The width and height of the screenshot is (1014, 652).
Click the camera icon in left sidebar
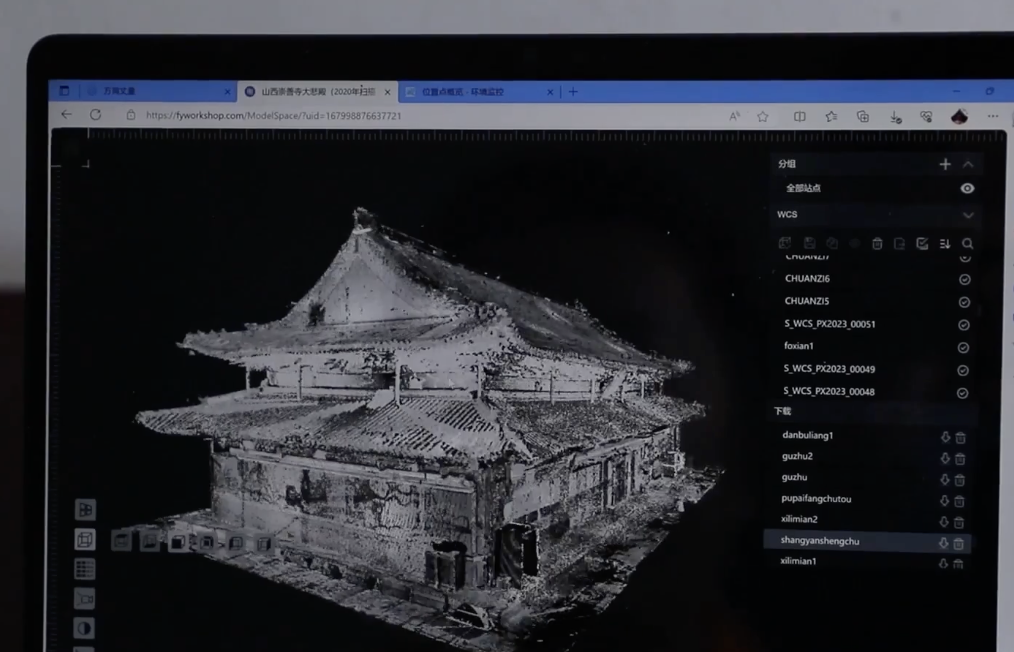click(x=85, y=599)
